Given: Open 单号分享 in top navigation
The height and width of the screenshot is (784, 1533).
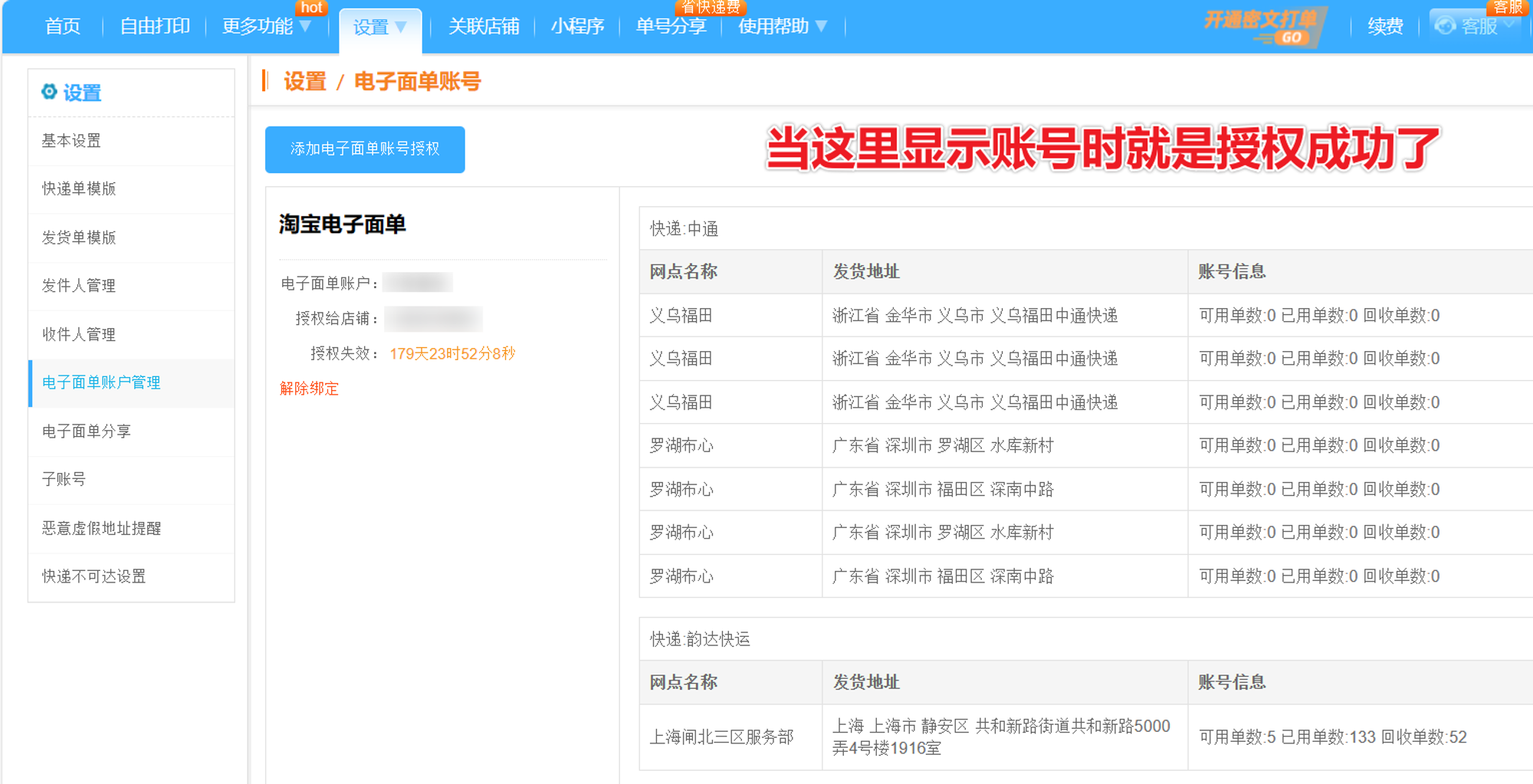Looking at the screenshot, I should (671, 26).
